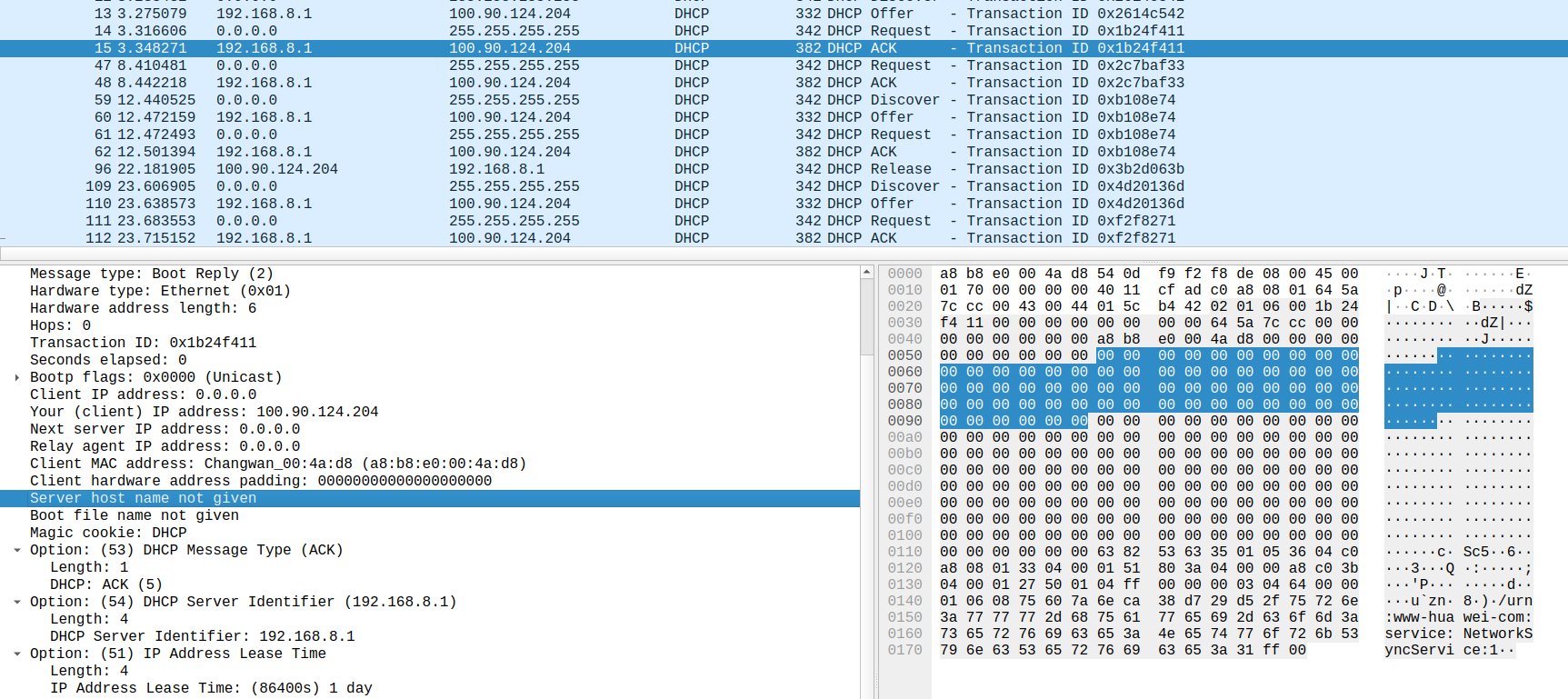The width and height of the screenshot is (1568, 699).
Task: Select packet 112 DHCP ACK row
Action: pyautogui.click(x=636, y=238)
